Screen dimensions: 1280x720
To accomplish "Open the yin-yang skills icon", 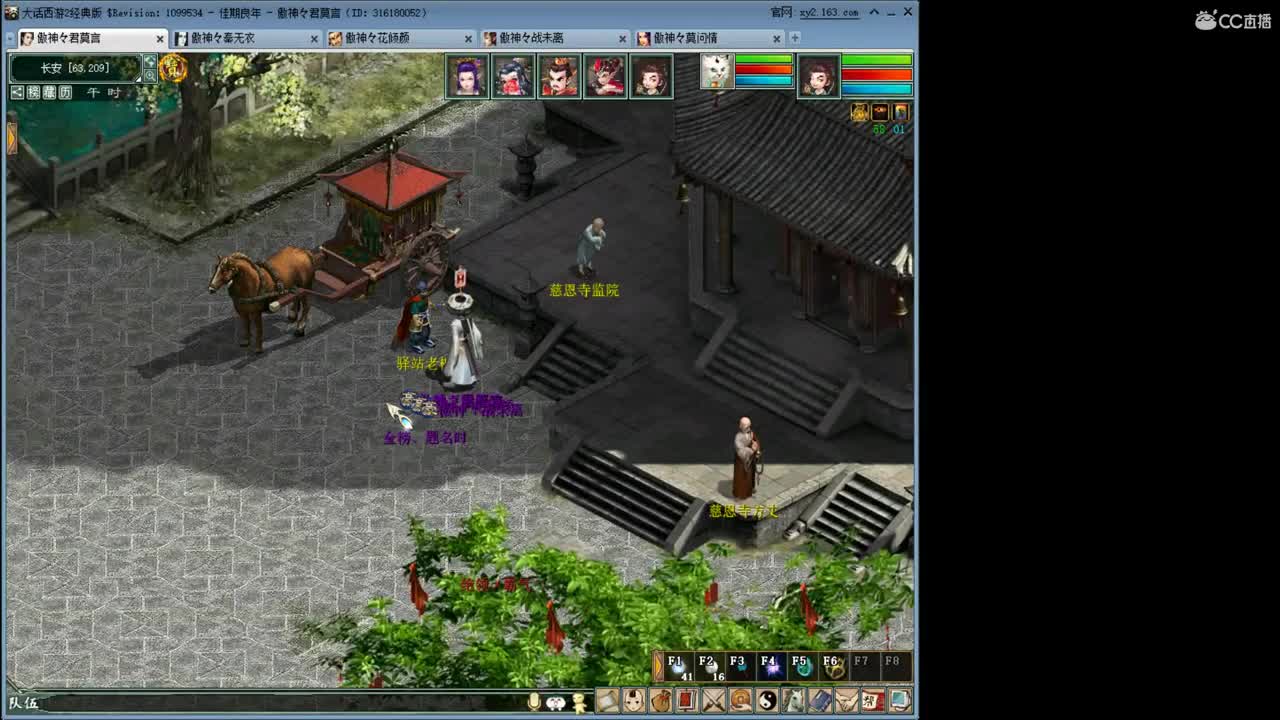I will [767, 701].
